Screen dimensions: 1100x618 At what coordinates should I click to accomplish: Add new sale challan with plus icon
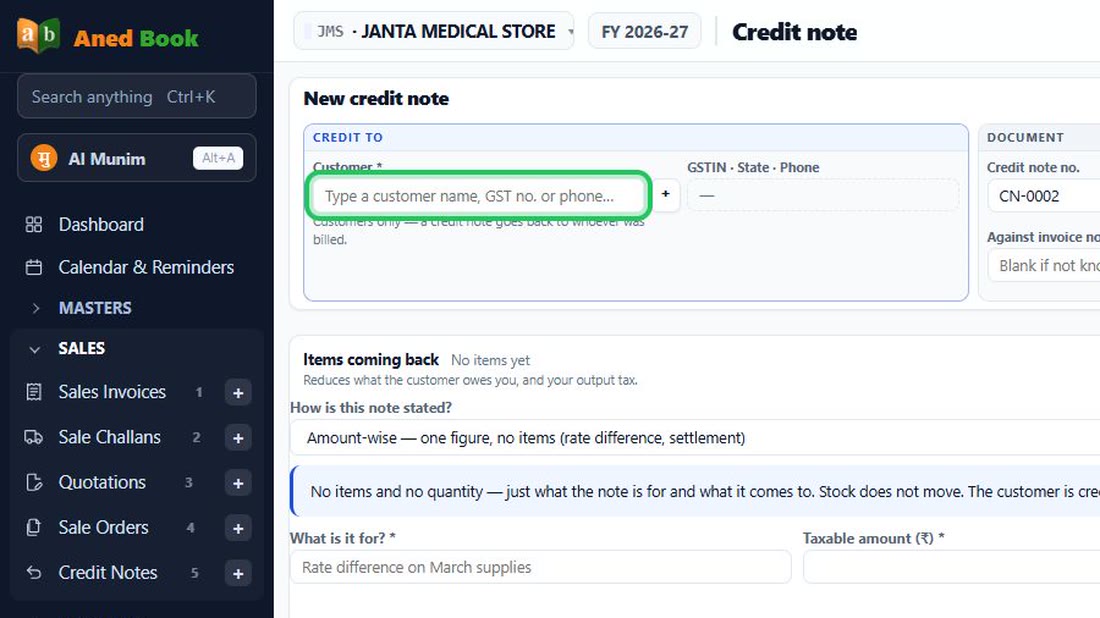pyautogui.click(x=238, y=438)
